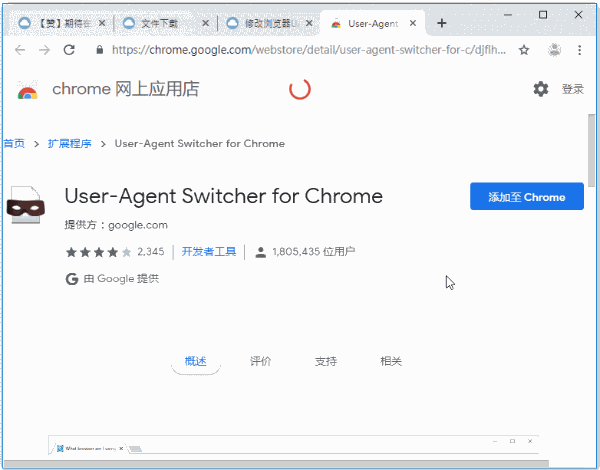Viewport: 600px width, 470px height.
Task: Close the 文件下载 tab
Action: (205, 23)
